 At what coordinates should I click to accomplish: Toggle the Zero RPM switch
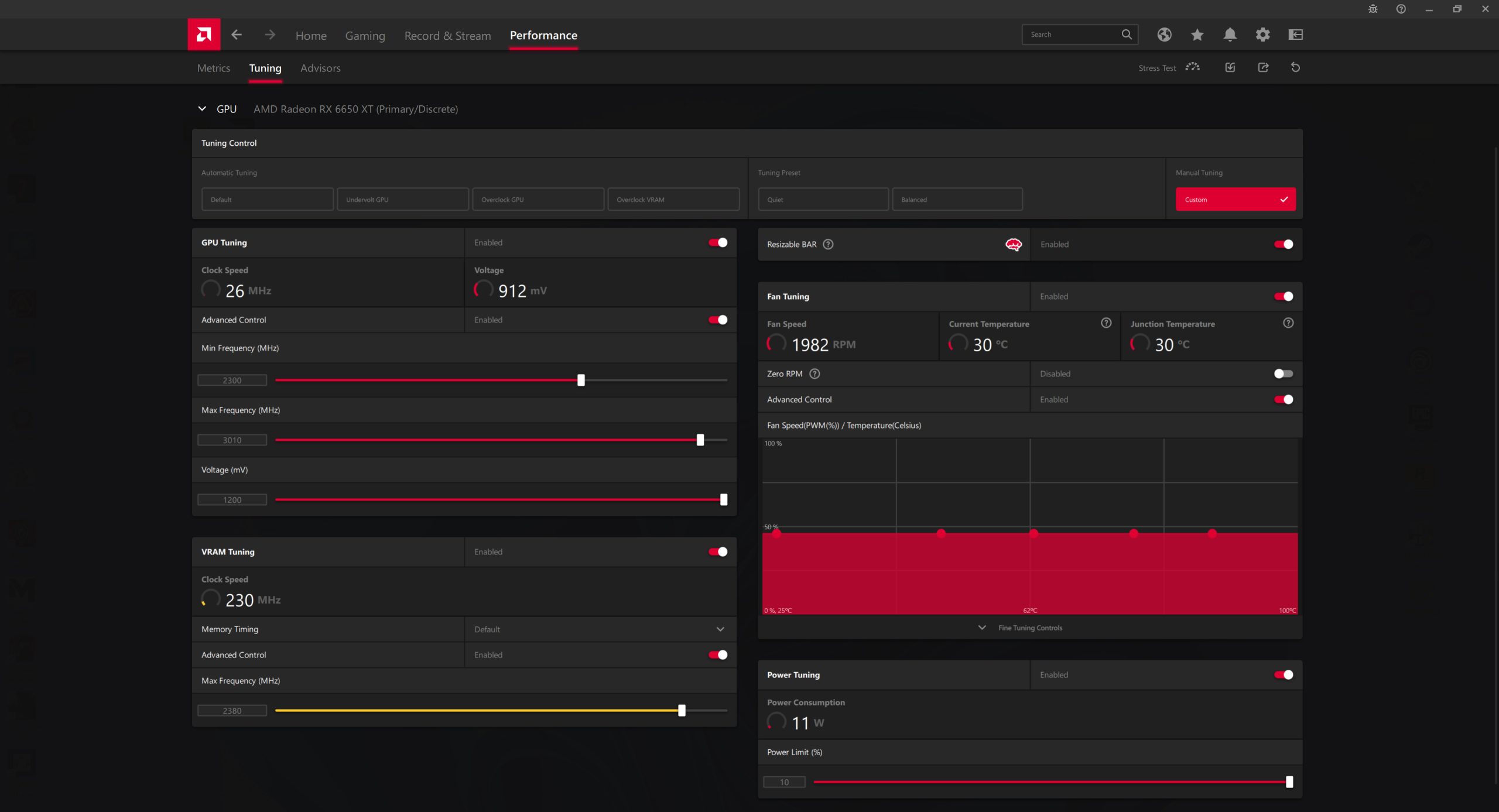pyautogui.click(x=1283, y=374)
